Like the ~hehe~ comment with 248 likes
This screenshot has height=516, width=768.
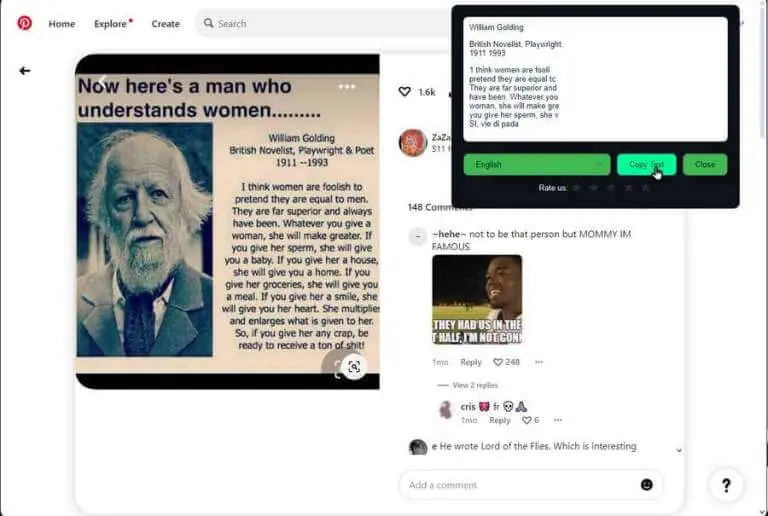(498, 362)
